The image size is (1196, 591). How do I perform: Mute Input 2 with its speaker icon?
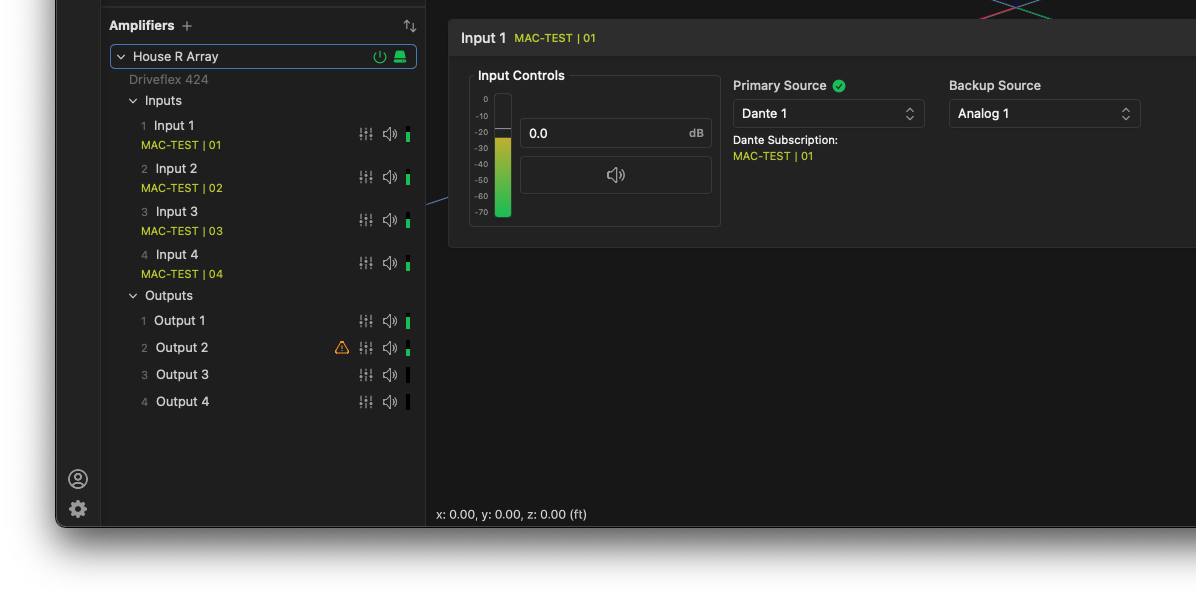(x=389, y=177)
